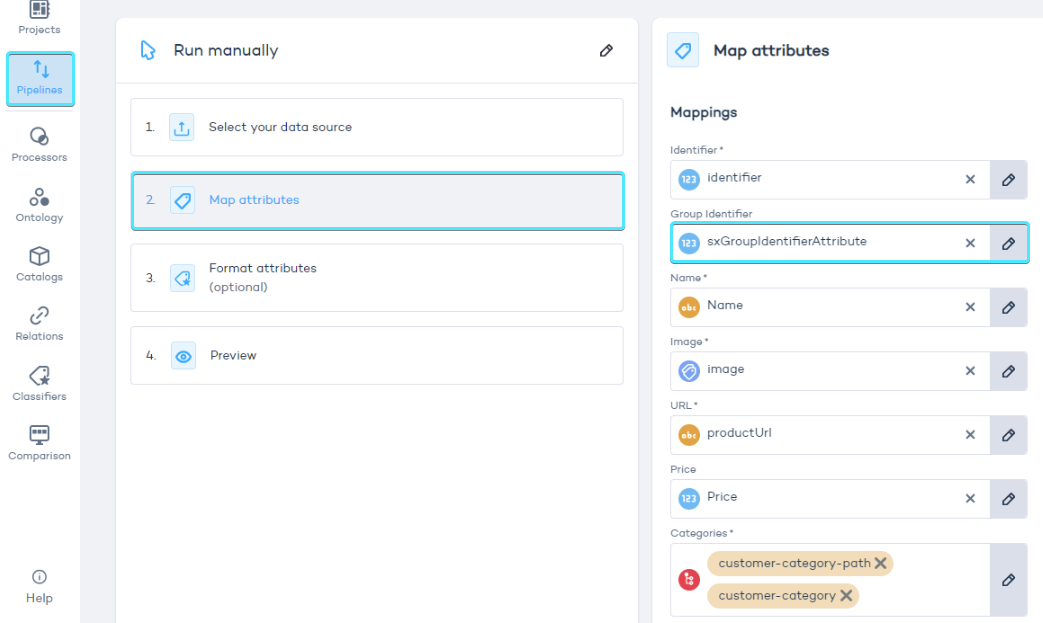Edit the Categories mapping
1043x623 pixels.
(x=1008, y=580)
